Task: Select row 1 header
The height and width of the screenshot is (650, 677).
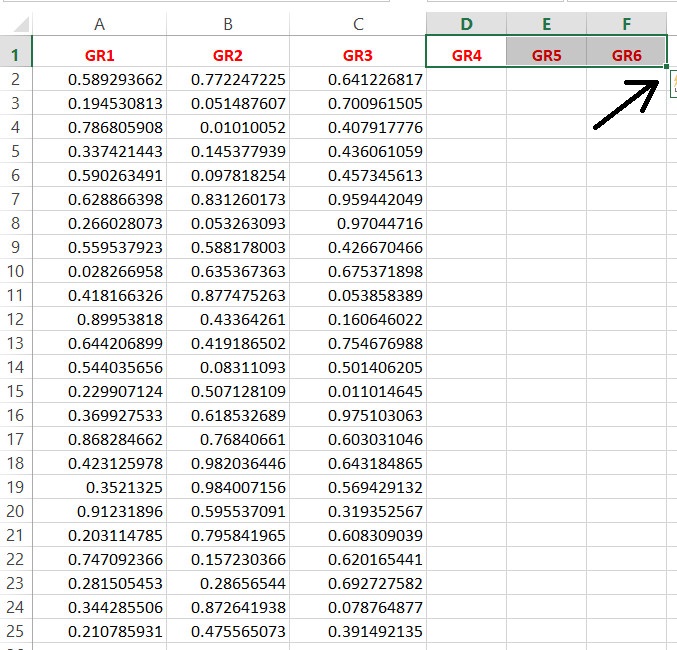Action: [16, 55]
